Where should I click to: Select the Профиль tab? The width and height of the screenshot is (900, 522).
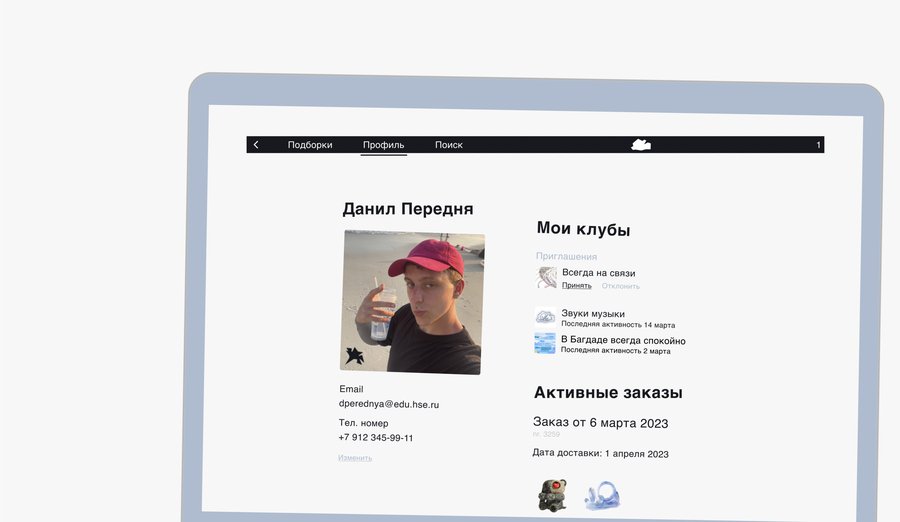[x=383, y=145]
